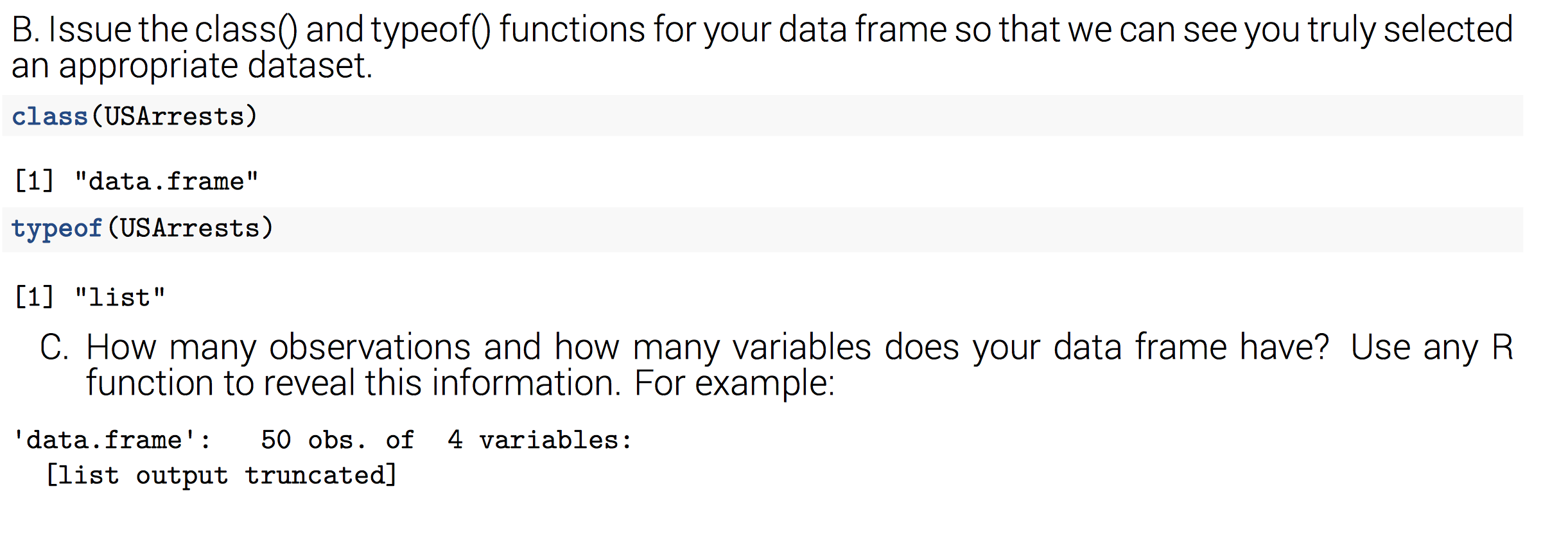Click the "typeof" keyword in second code block
This screenshot has height=534, width=1568.
click(57, 228)
